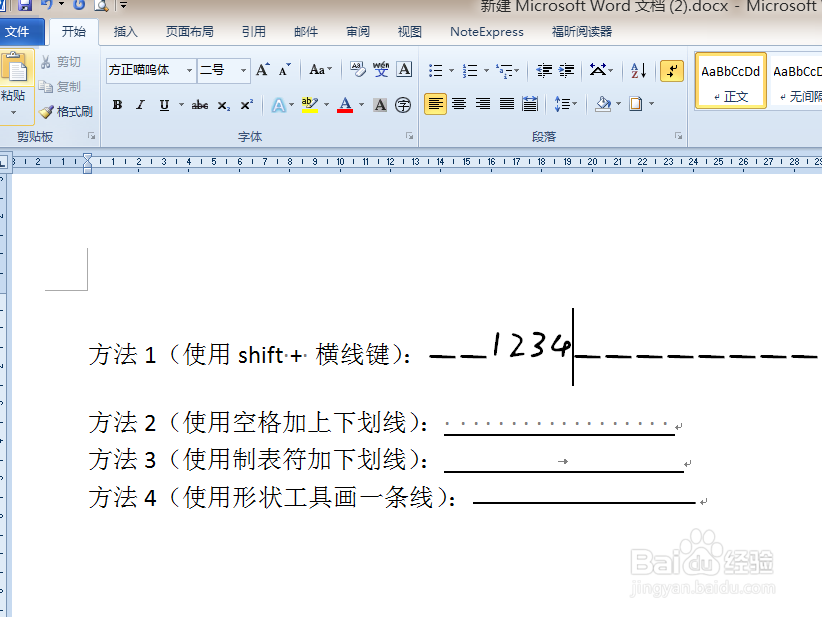Toggle Show/Hide paragraph marks
Screen dimensions: 822x617
[x=672, y=71]
